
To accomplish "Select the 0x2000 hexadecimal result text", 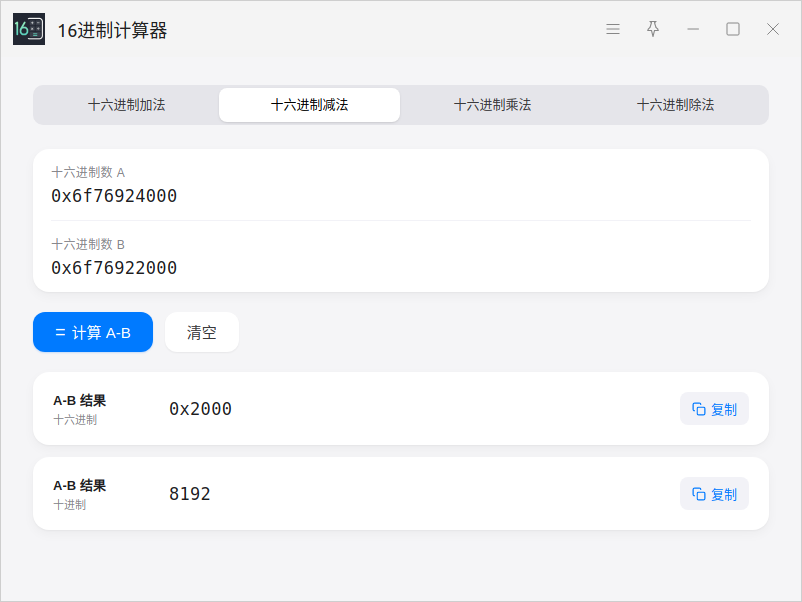I will [x=200, y=409].
